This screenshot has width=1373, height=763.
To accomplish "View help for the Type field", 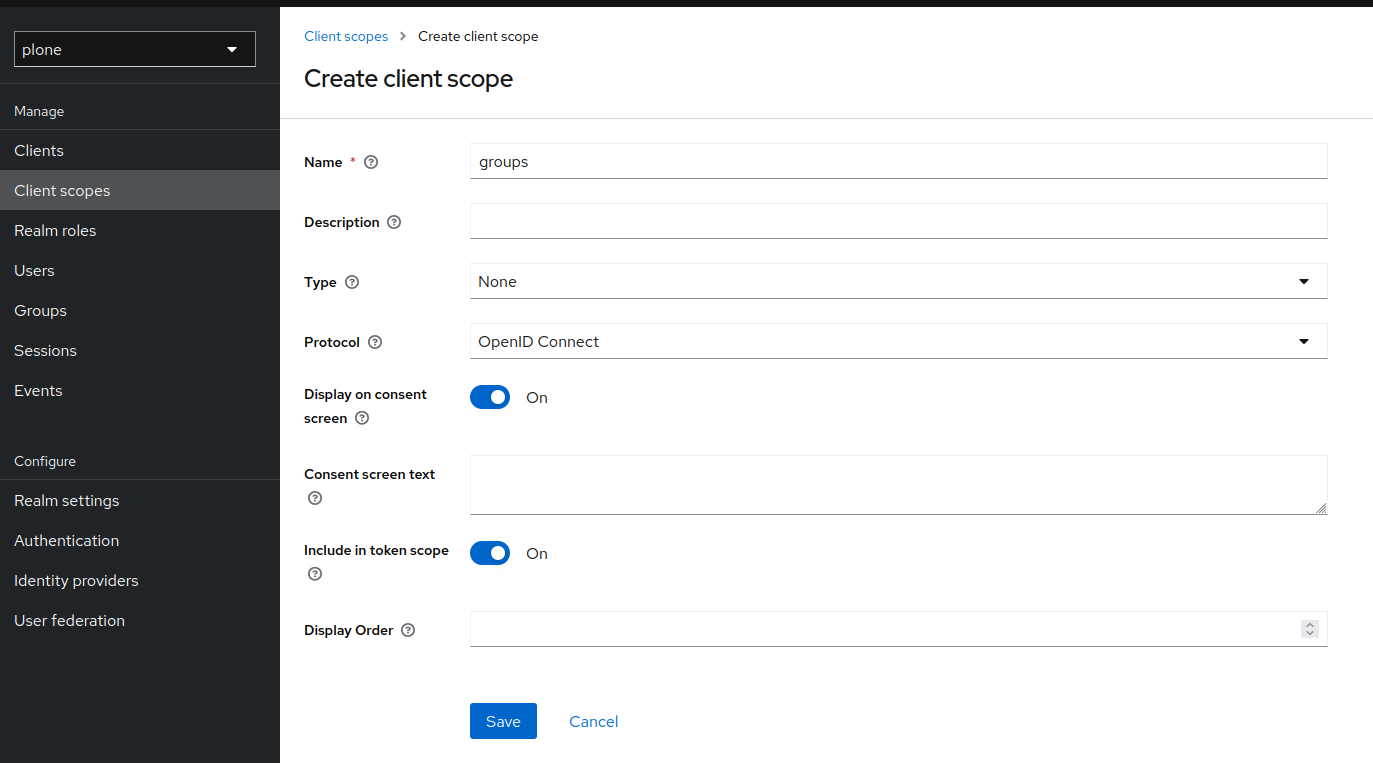I will click(352, 281).
